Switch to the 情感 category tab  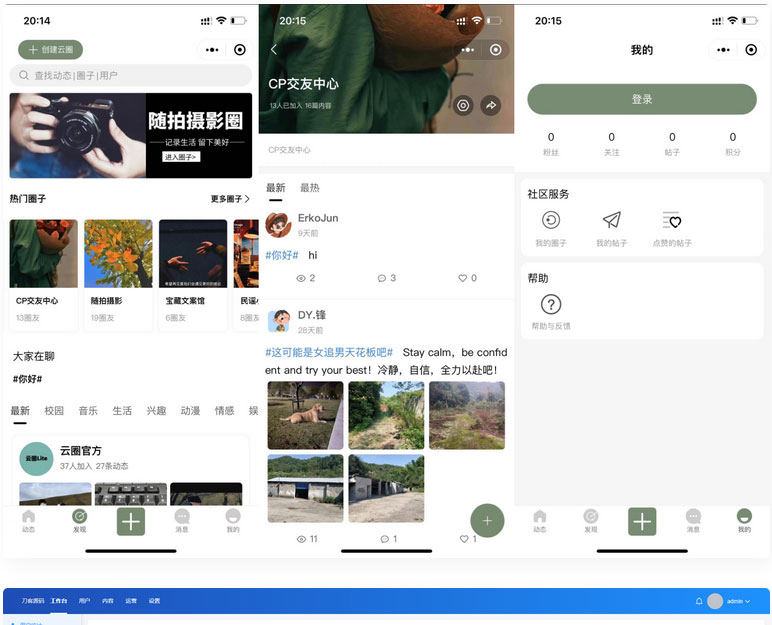224,410
